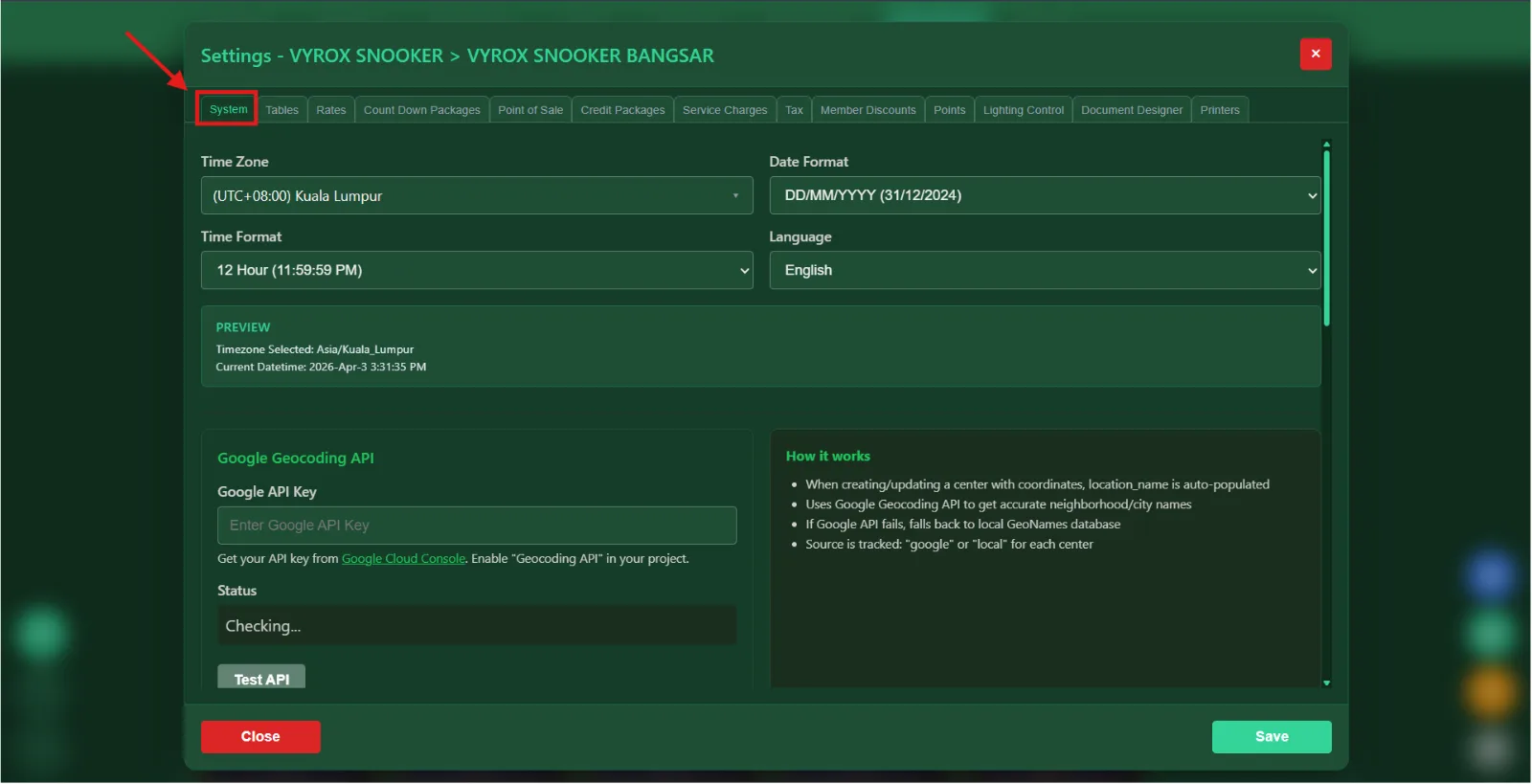Click the Test API button
1532x784 pixels.
(261, 677)
